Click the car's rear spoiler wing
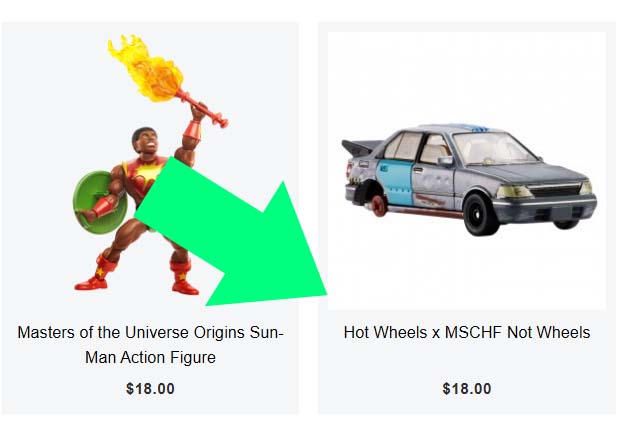The image size is (640, 427). click(360, 147)
